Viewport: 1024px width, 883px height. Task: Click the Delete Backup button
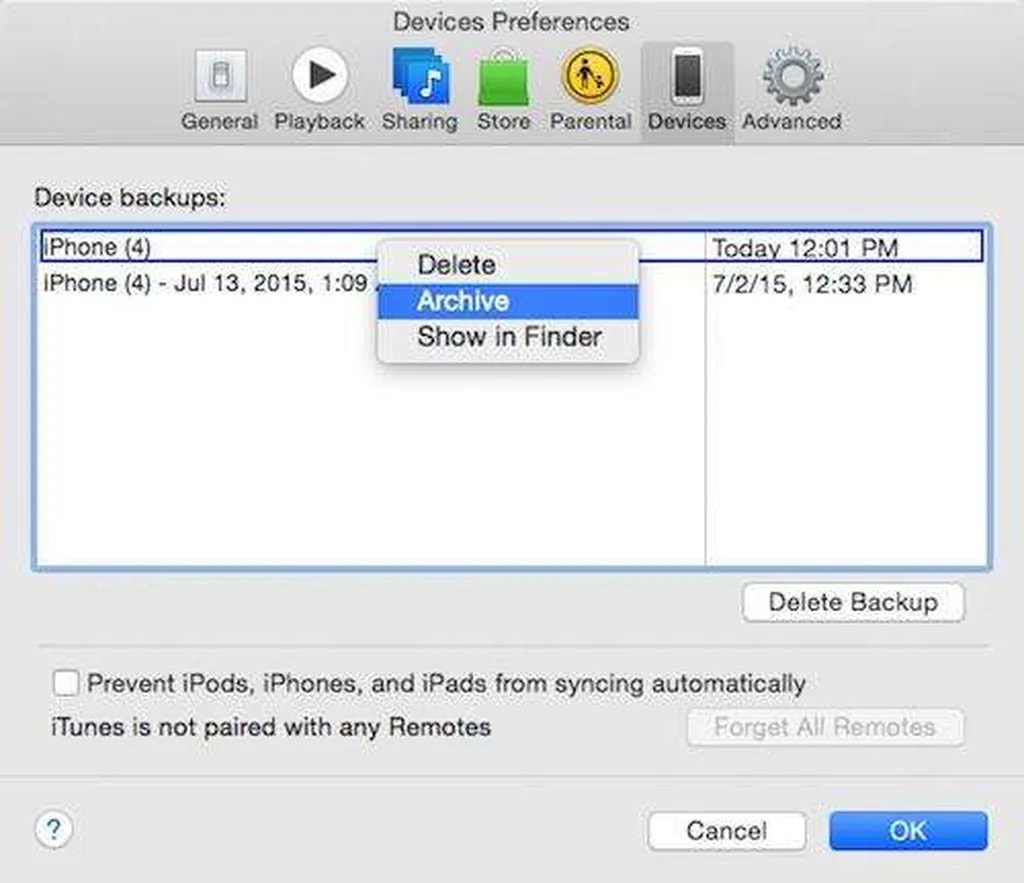853,602
